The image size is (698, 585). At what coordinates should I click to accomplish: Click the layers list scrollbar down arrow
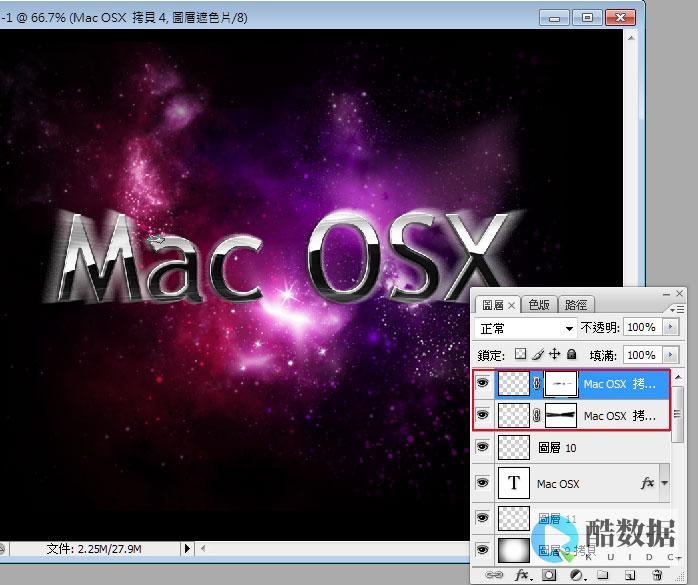point(678,558)
